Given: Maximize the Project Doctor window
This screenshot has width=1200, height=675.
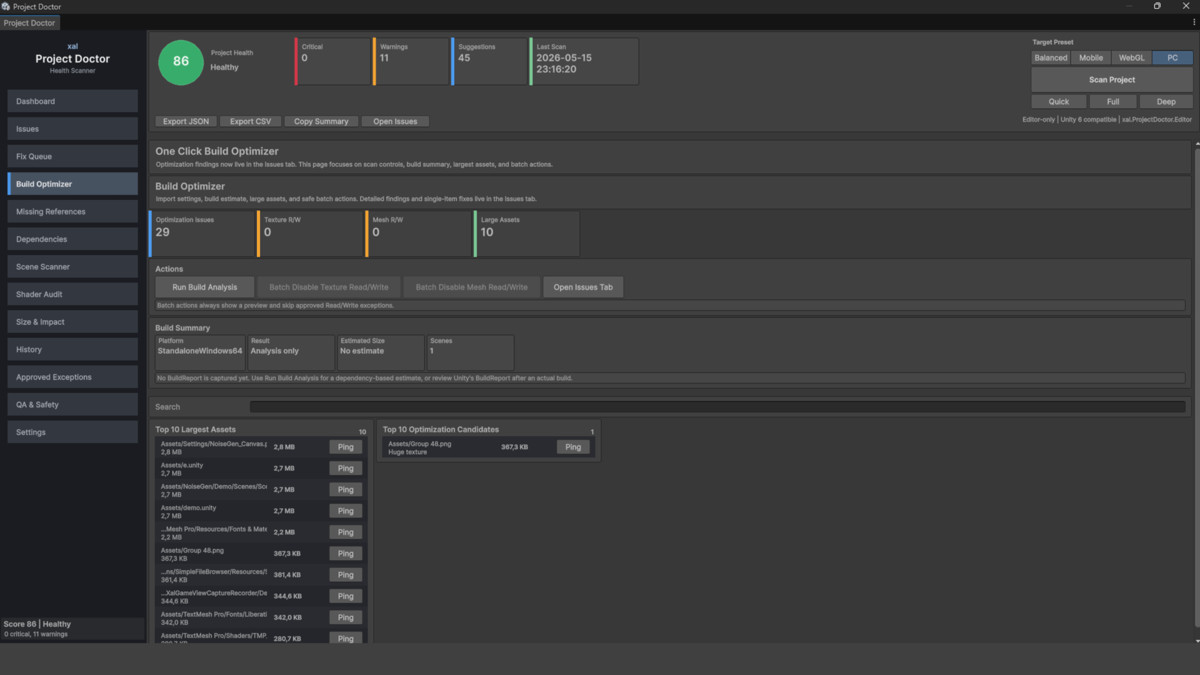Looking at the screenshot, I should (x=1157, y=6).
